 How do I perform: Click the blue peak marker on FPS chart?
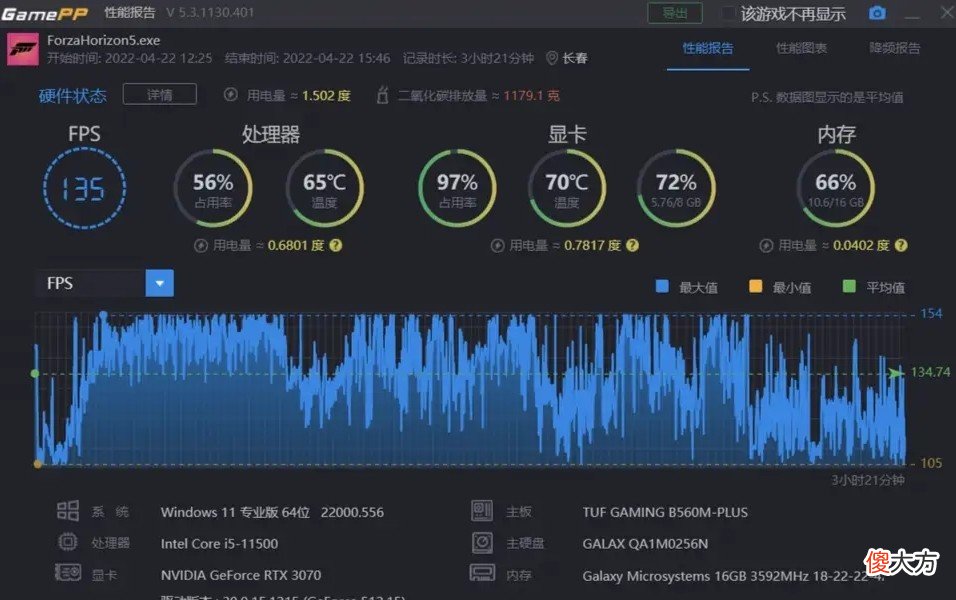[103, 315]
